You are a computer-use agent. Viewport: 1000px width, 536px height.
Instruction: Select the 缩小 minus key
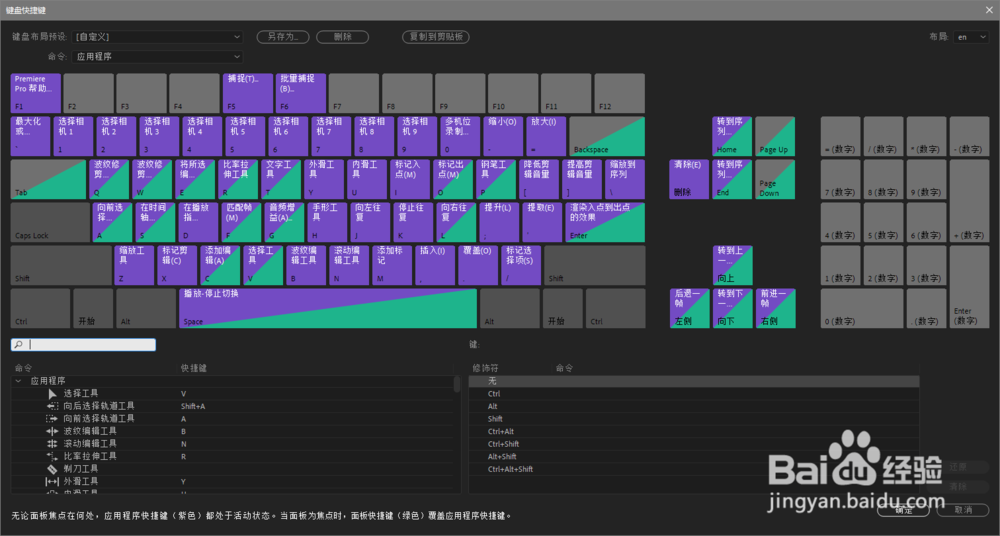(x=503, y=137)
